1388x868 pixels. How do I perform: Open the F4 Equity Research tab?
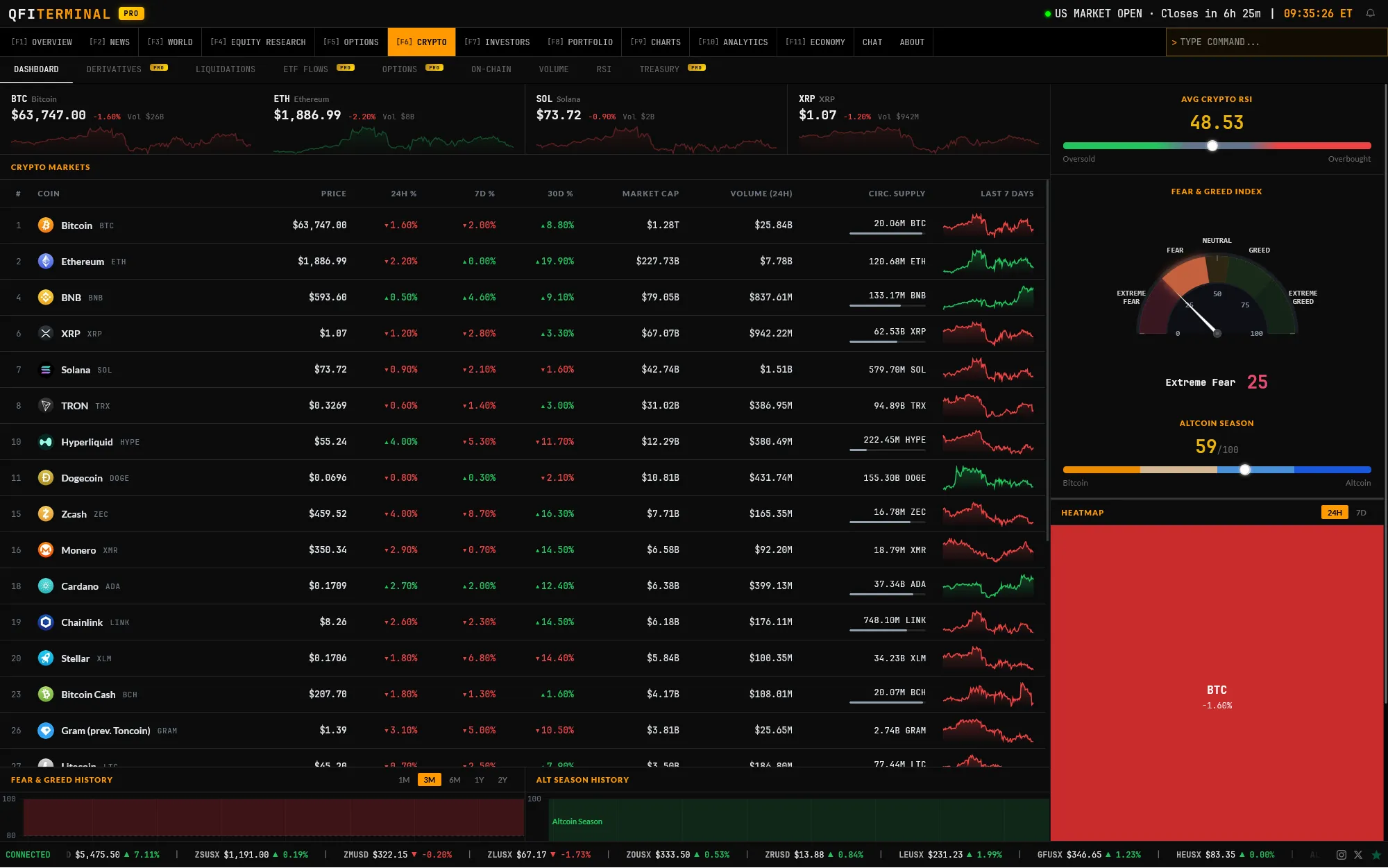tap(258, 42)
